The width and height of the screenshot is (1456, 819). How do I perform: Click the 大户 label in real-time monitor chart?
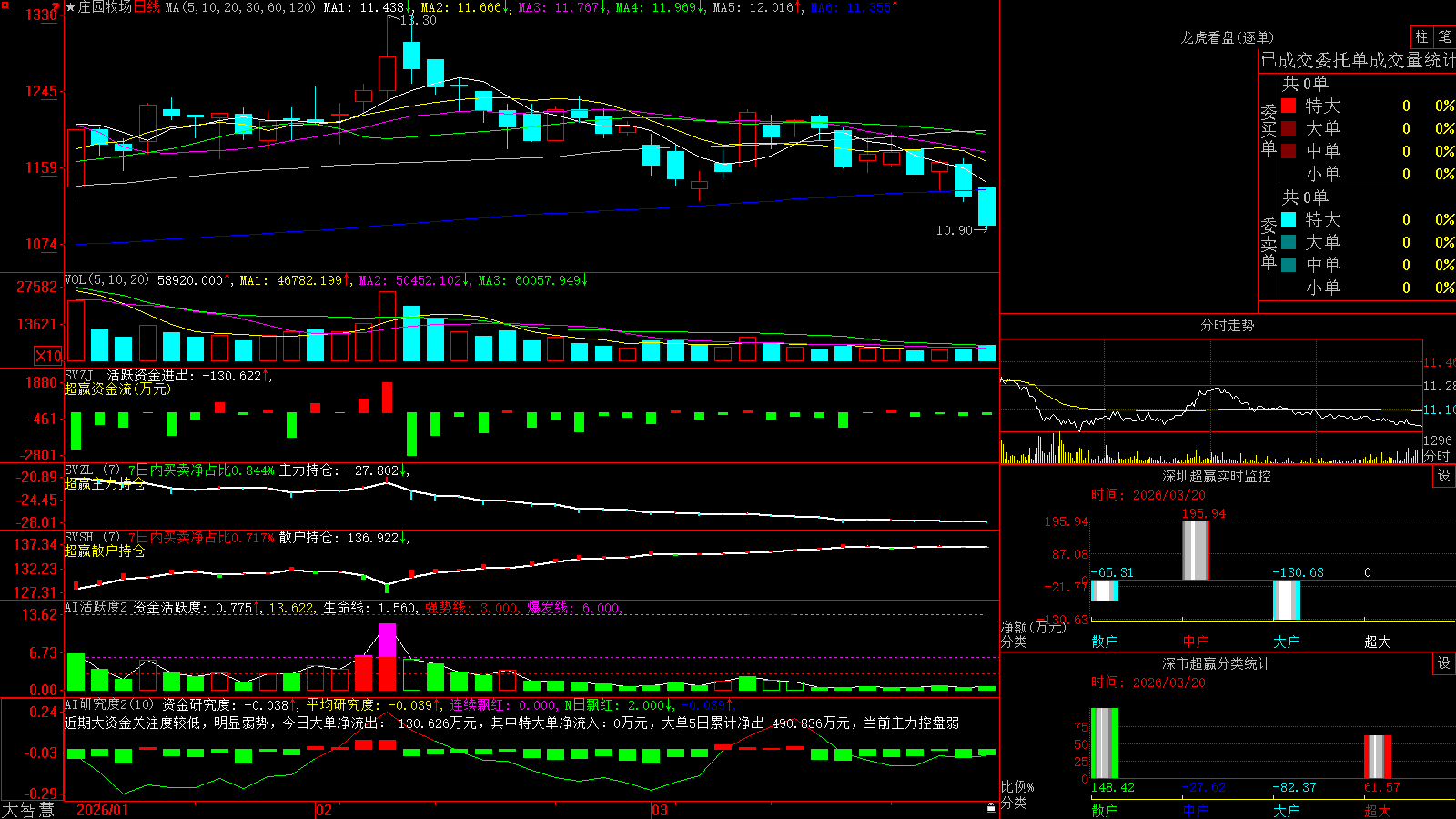pyautogui.click(x=1287, y=642)
